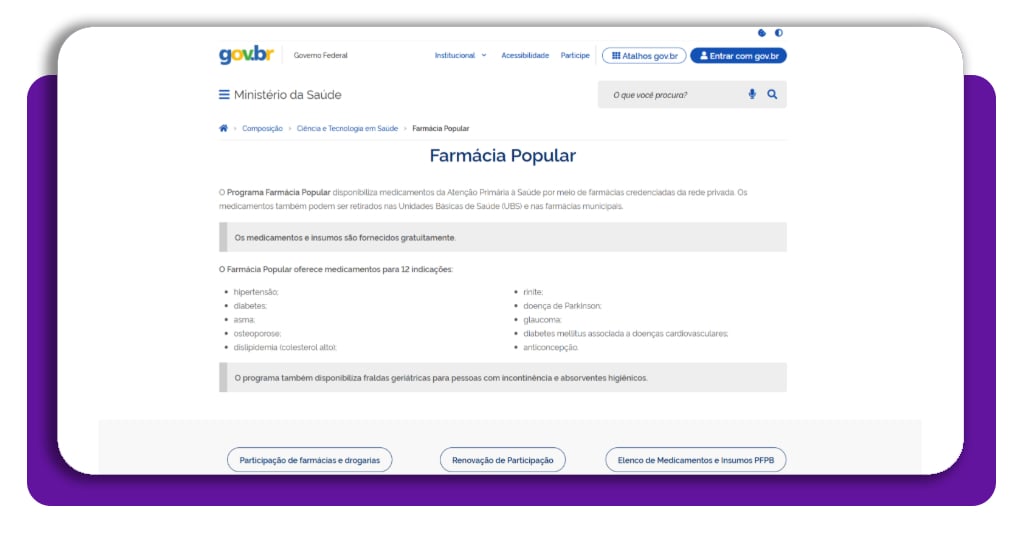The image size is (1024, 536).
Task: Open the Participe link
Action: 575,55
